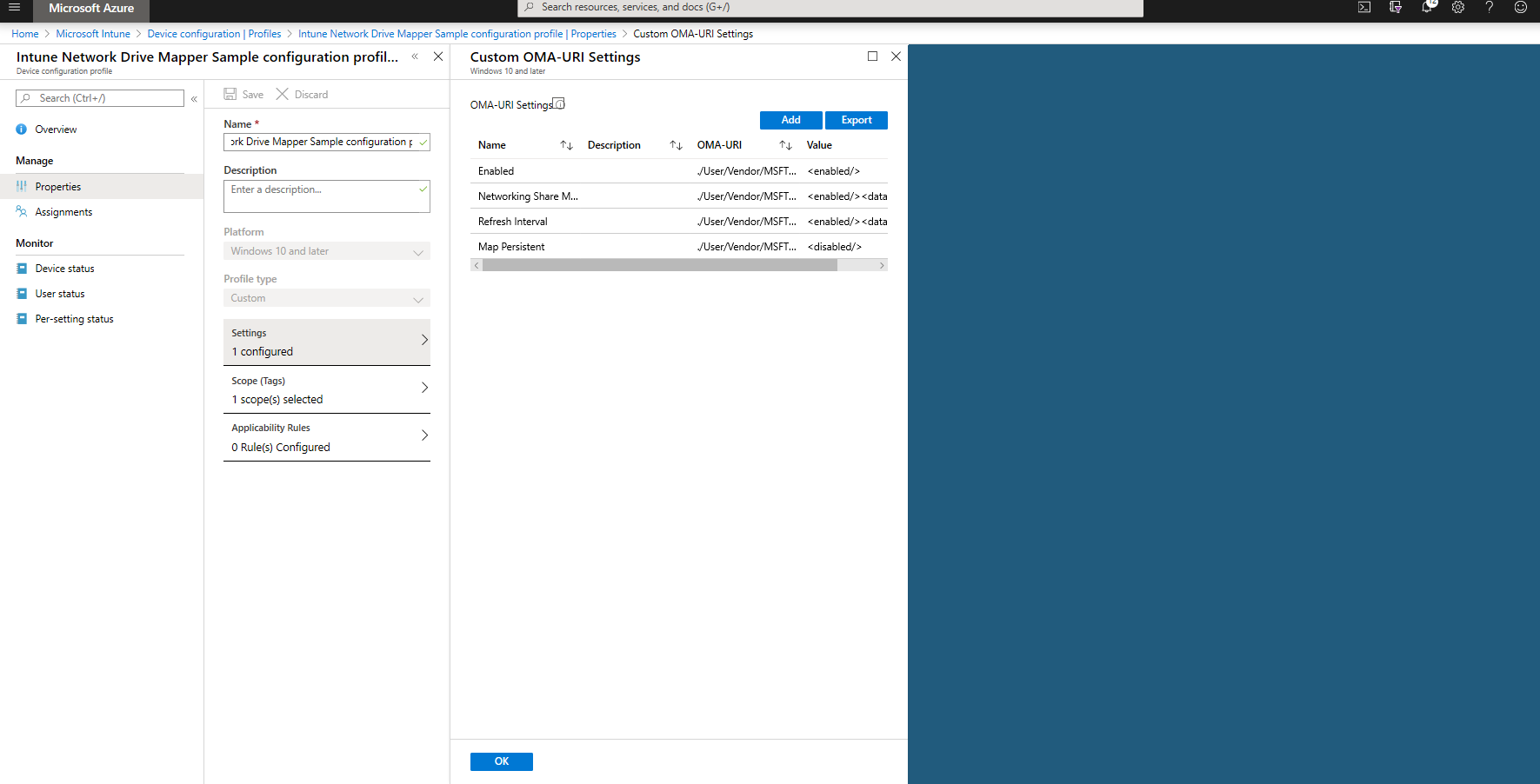Confirm with the OK button
Viewport: 1540px width, 784px height.
coord(502,761)
